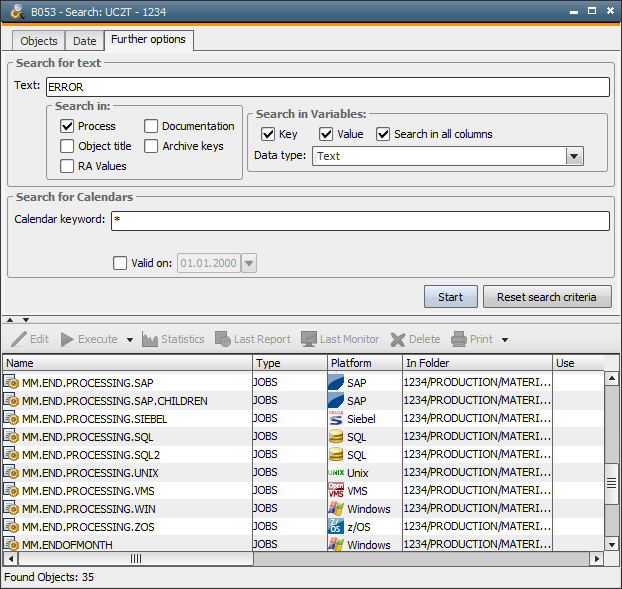This screenshot has width=622, height=589.
Task: Click the Edit pencil toolbar icon
Action: (19, 339)
